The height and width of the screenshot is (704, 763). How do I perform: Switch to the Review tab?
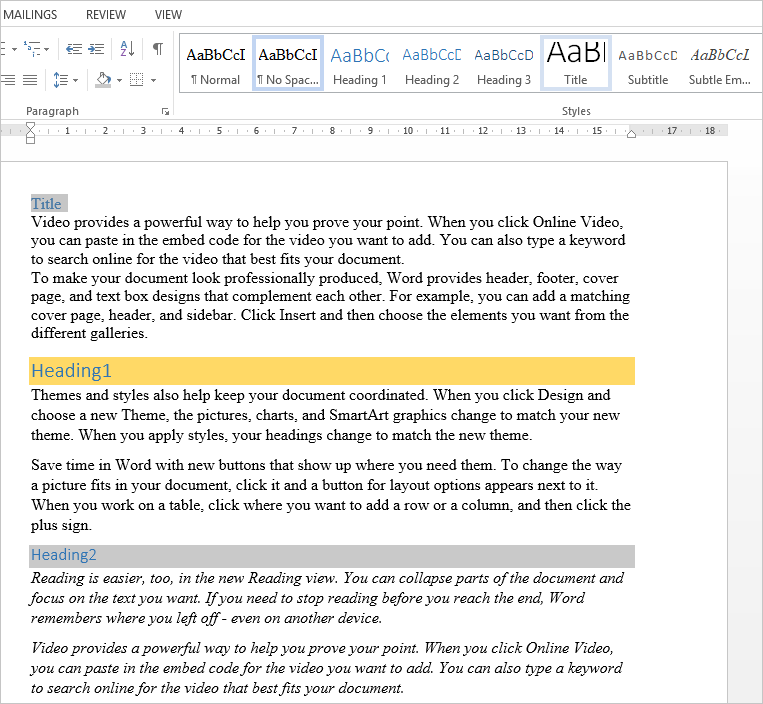click(106, 14)
